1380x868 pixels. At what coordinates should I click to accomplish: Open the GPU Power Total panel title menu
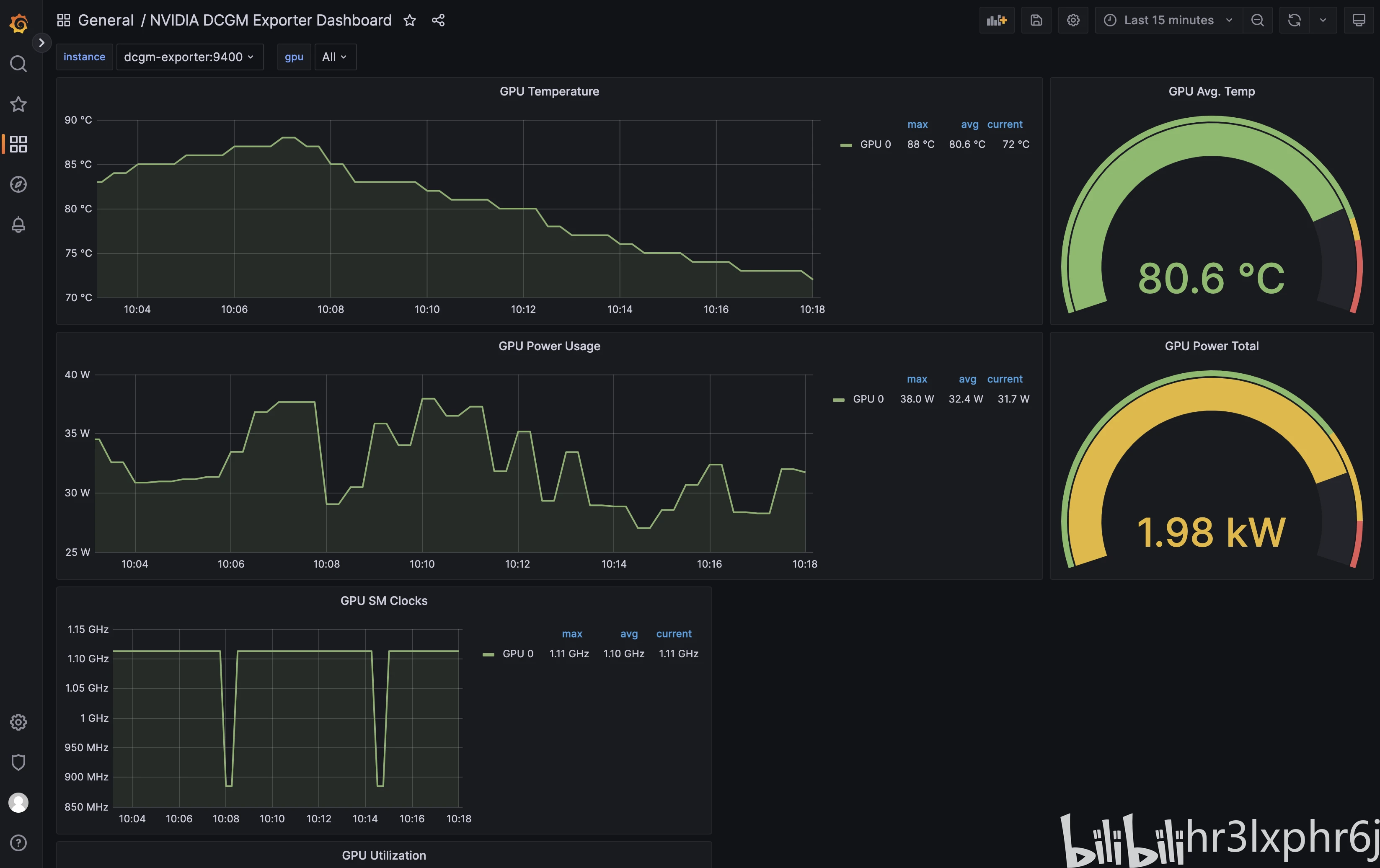point(1211,346)
